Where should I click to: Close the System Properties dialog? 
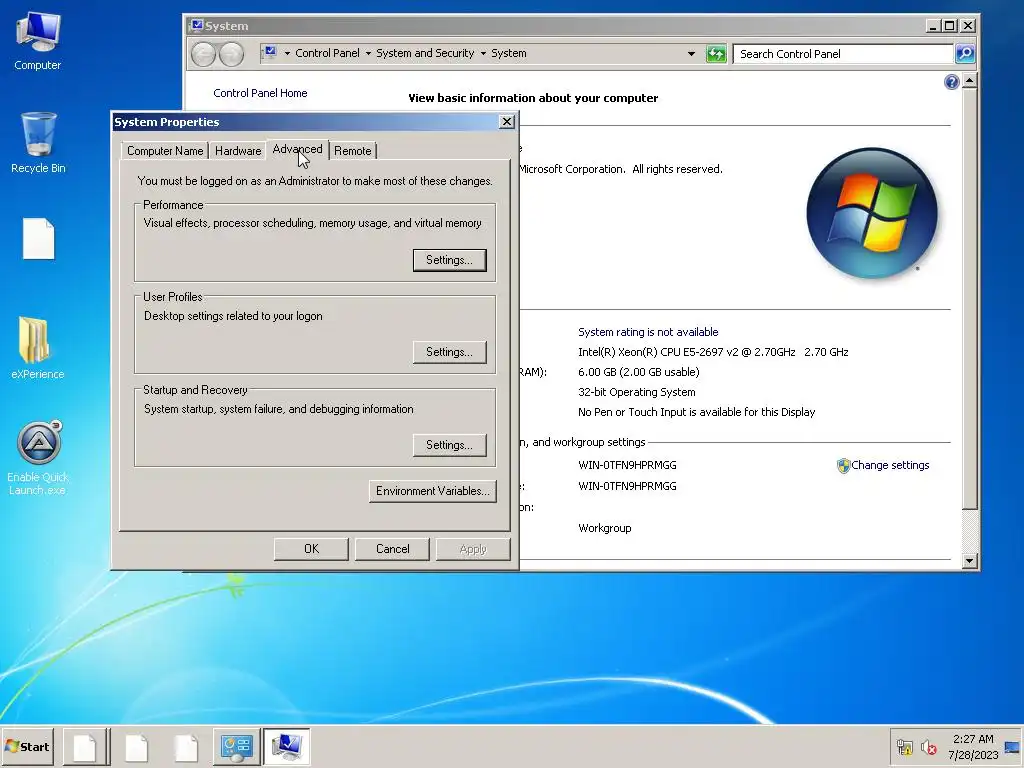point(506,122)
